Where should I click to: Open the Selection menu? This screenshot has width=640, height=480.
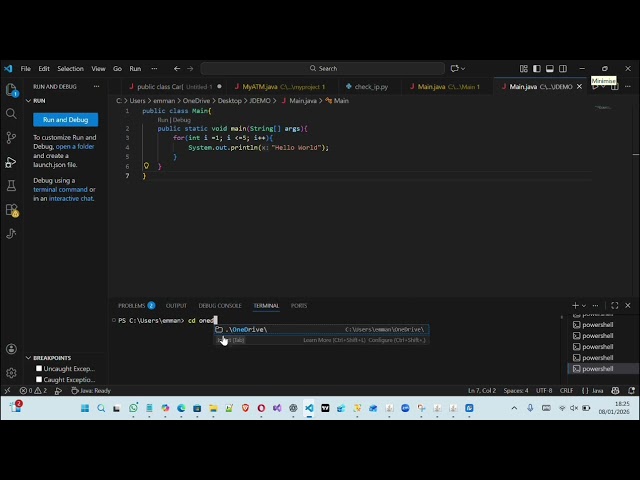(x=70, y=69)
